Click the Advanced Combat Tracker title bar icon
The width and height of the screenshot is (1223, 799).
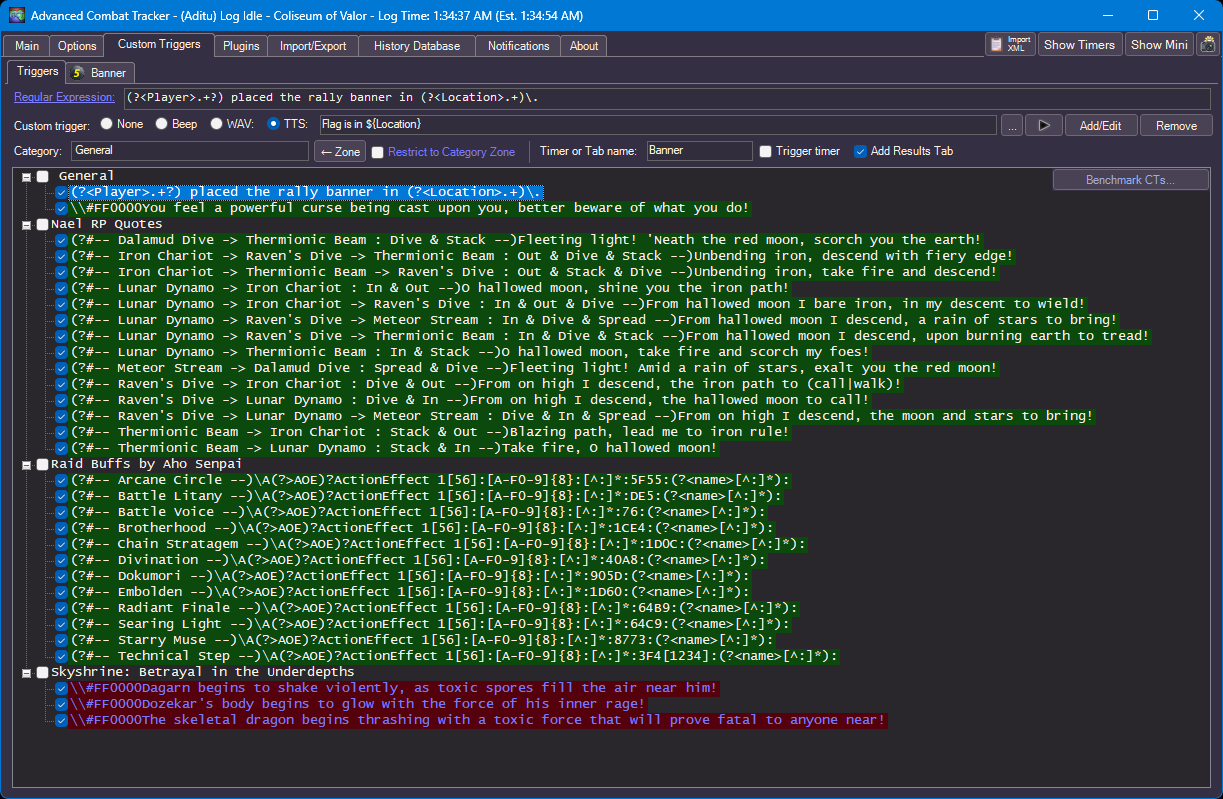click(17, 16)
